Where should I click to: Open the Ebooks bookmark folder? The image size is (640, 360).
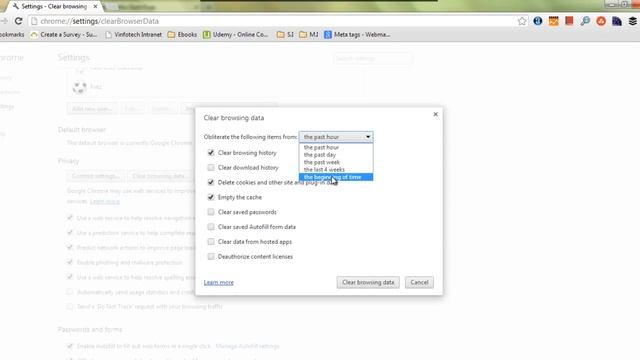coord(182,35)
